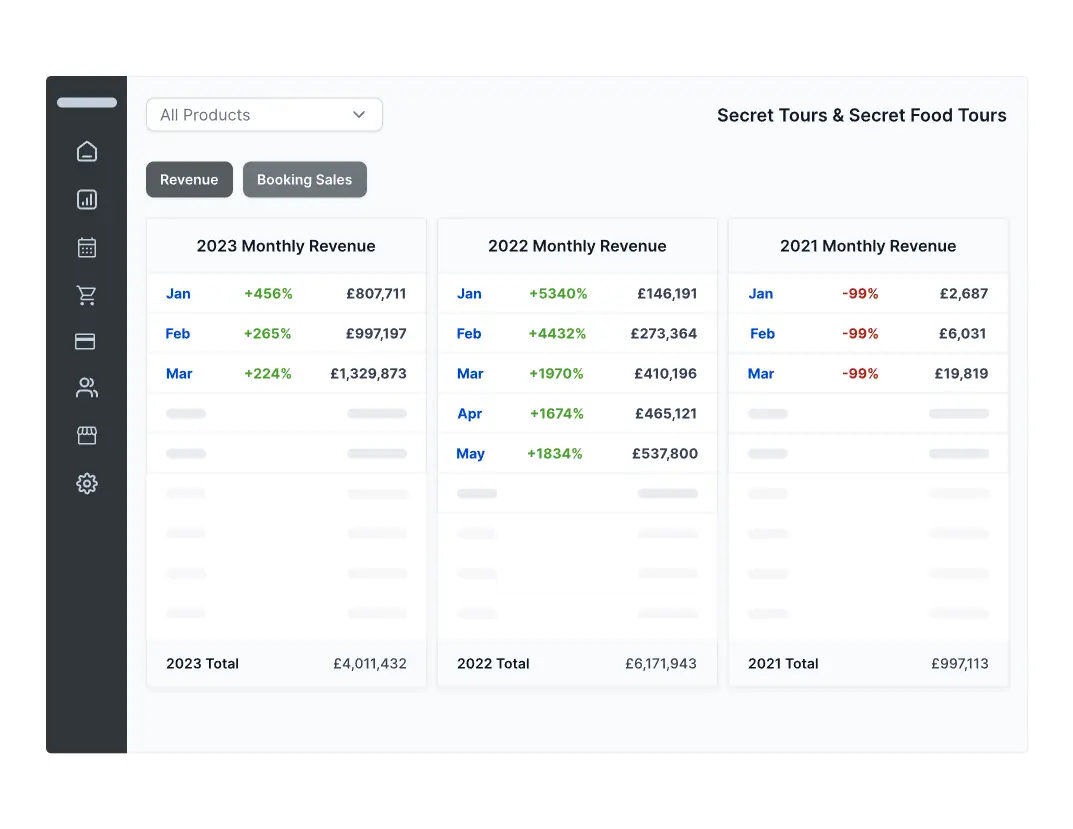Click the £6,031 revenue amount
Image resolution: width=1073 pixels, height=829 pixels.
[963, 333]
